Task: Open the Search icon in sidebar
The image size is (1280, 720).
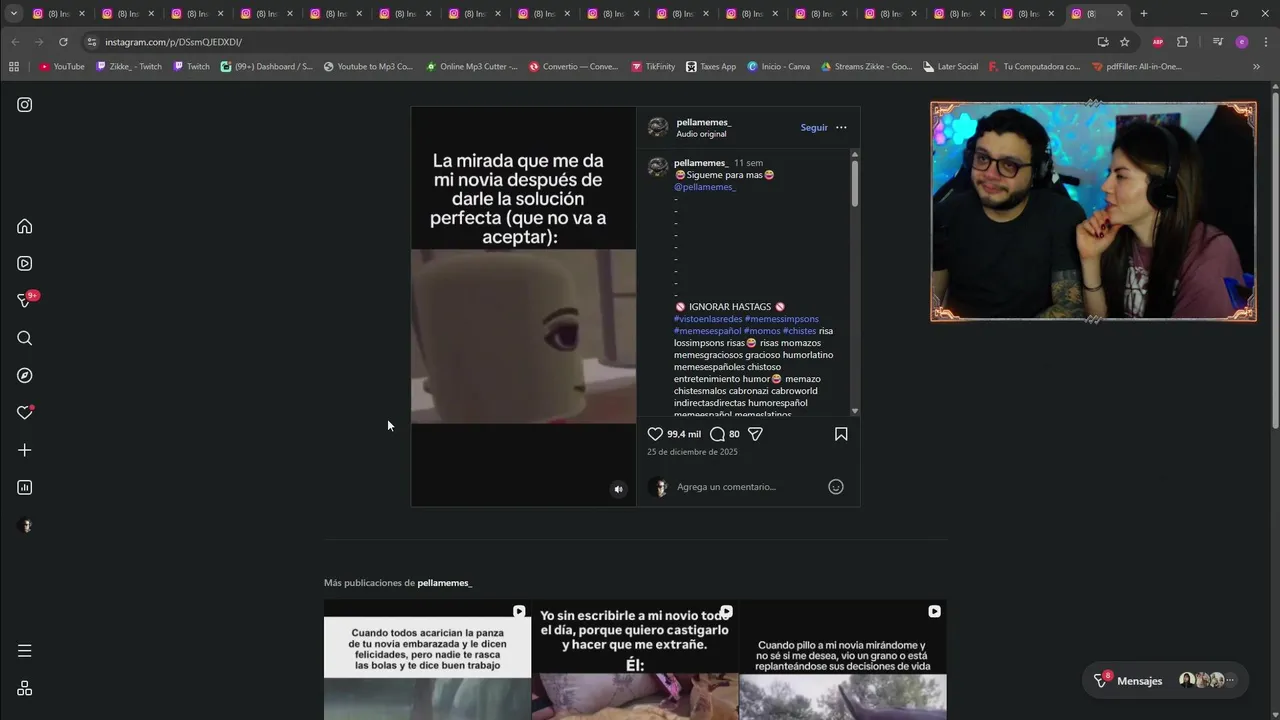Action: 25,338
